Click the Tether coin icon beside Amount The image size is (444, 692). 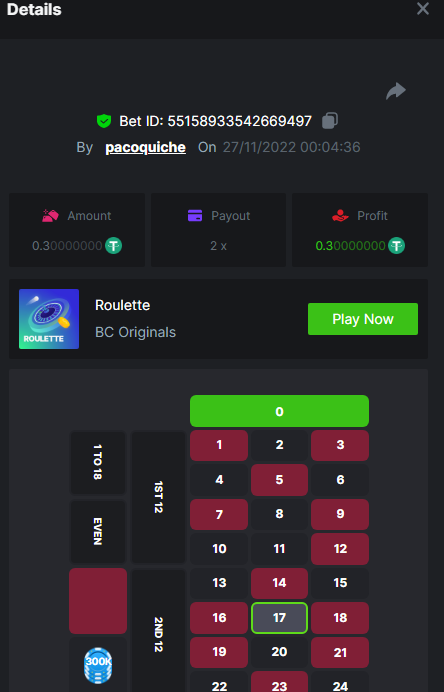coord(113,245)
